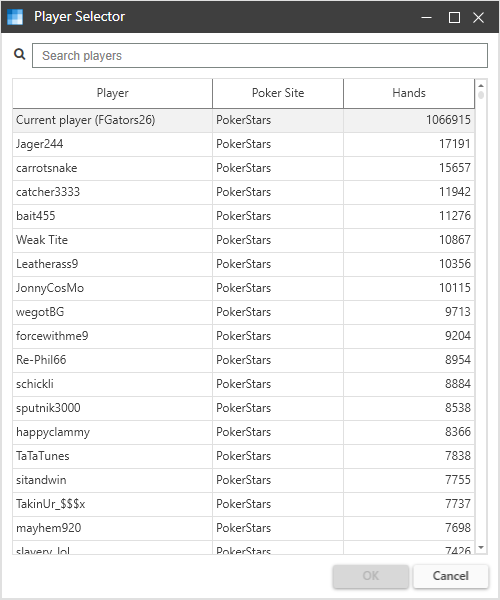This screenshot has width=500, height=600.
Task: Sort by Hands column header
Action: coord(409,93)
